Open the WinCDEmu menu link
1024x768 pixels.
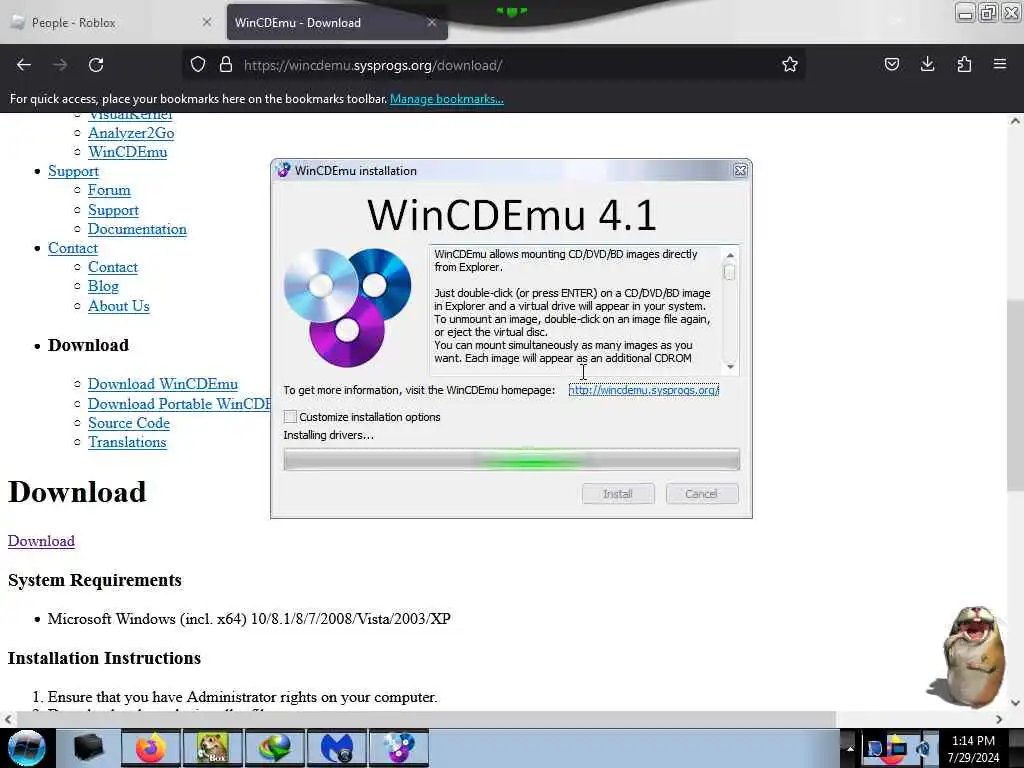pyautogui.click(x=127, y=152)
